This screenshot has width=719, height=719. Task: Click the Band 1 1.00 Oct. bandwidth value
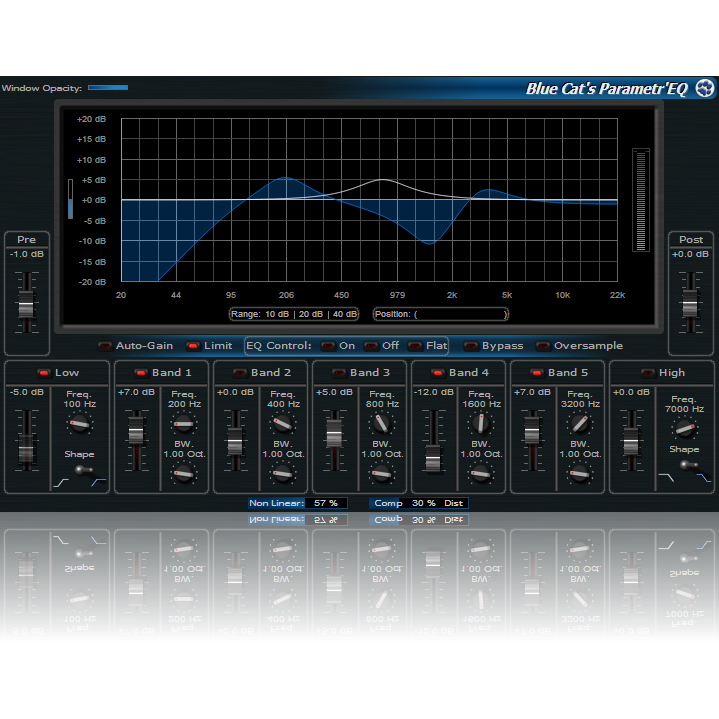coord(184,454)
